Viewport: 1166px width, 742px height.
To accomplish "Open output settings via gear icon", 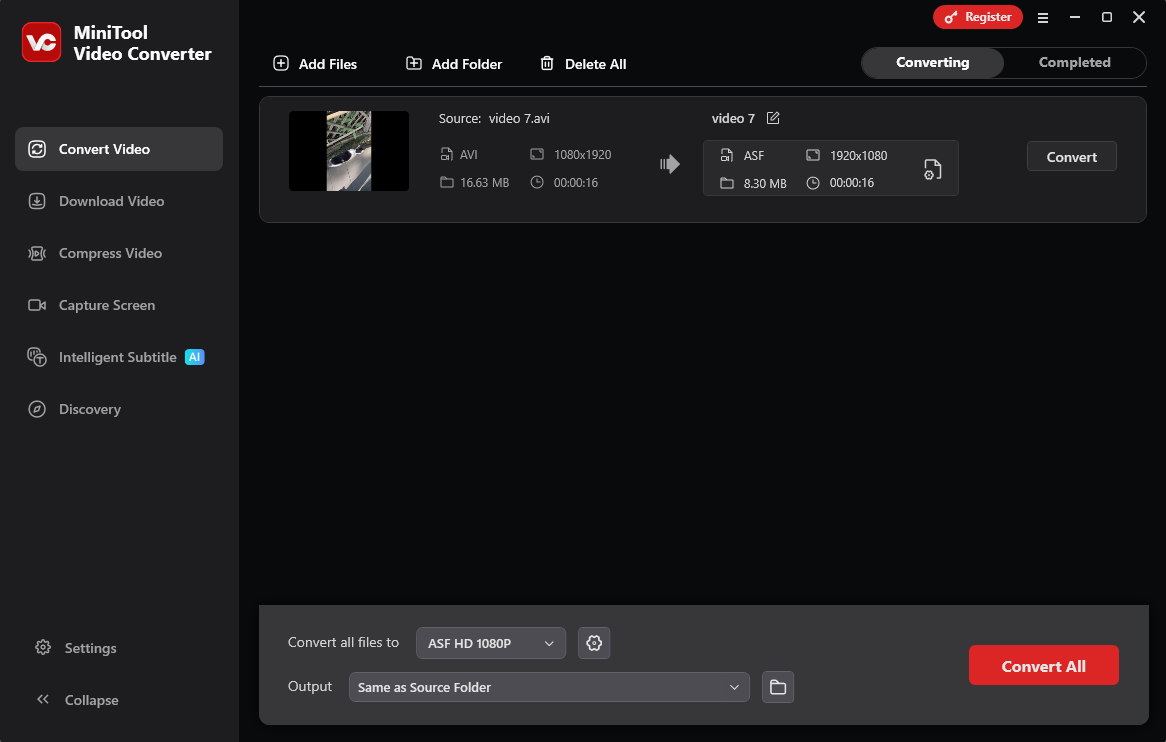I will tap(594, 643).
